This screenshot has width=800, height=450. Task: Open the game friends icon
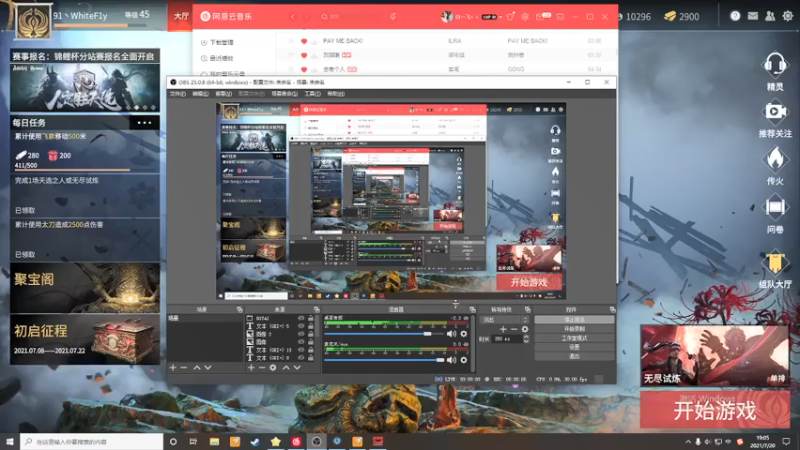(x=770, y=16)
